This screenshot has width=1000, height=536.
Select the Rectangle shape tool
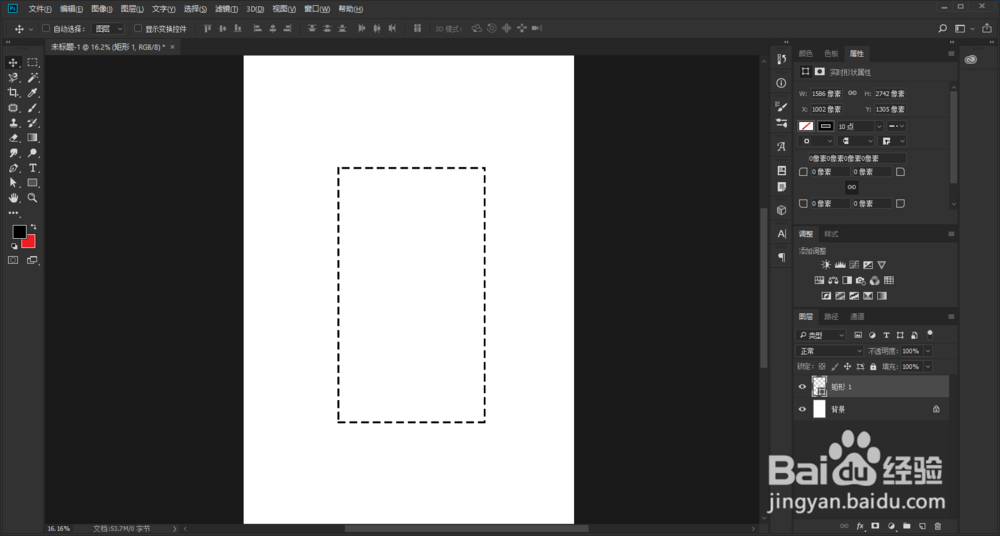click(x=33, y=183)
